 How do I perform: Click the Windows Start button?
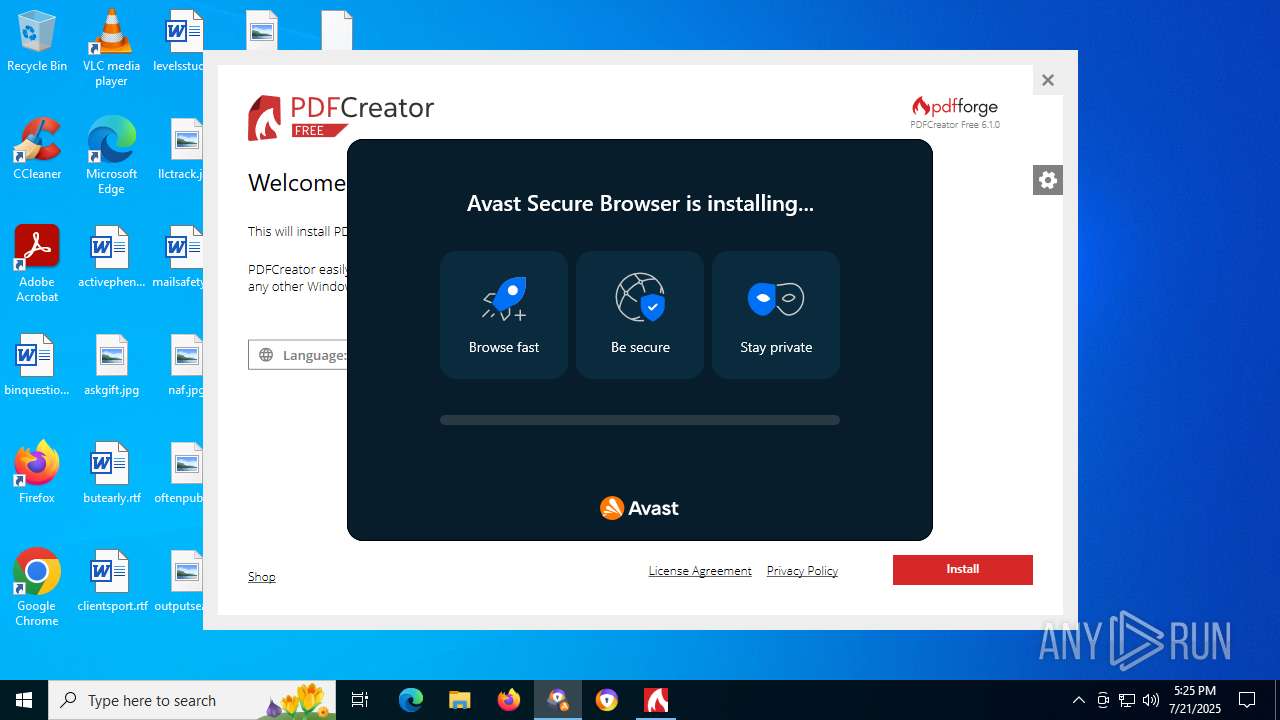(24, 700)
